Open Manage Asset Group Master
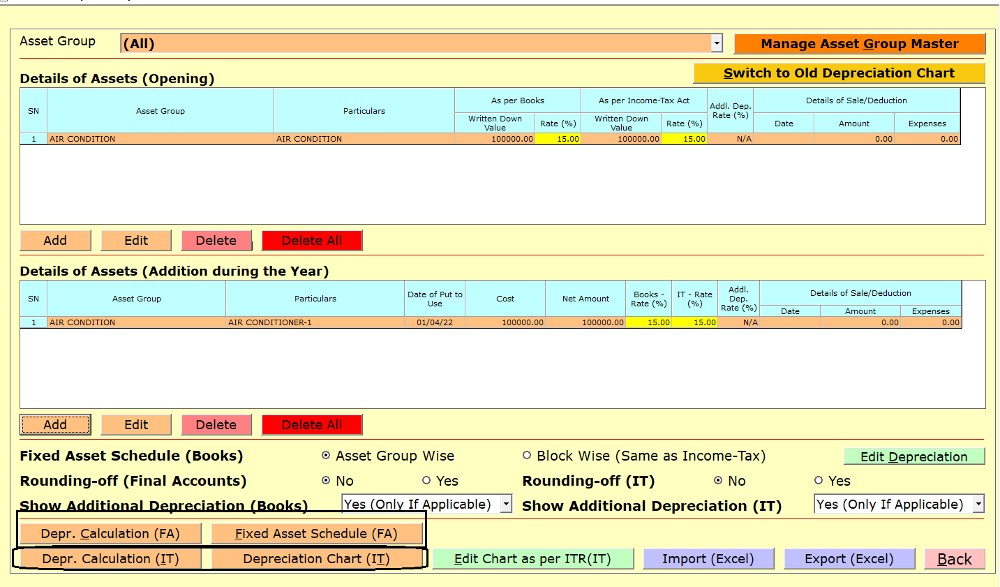The height and width of the screenshot is (587, 1000). (859, 44)
